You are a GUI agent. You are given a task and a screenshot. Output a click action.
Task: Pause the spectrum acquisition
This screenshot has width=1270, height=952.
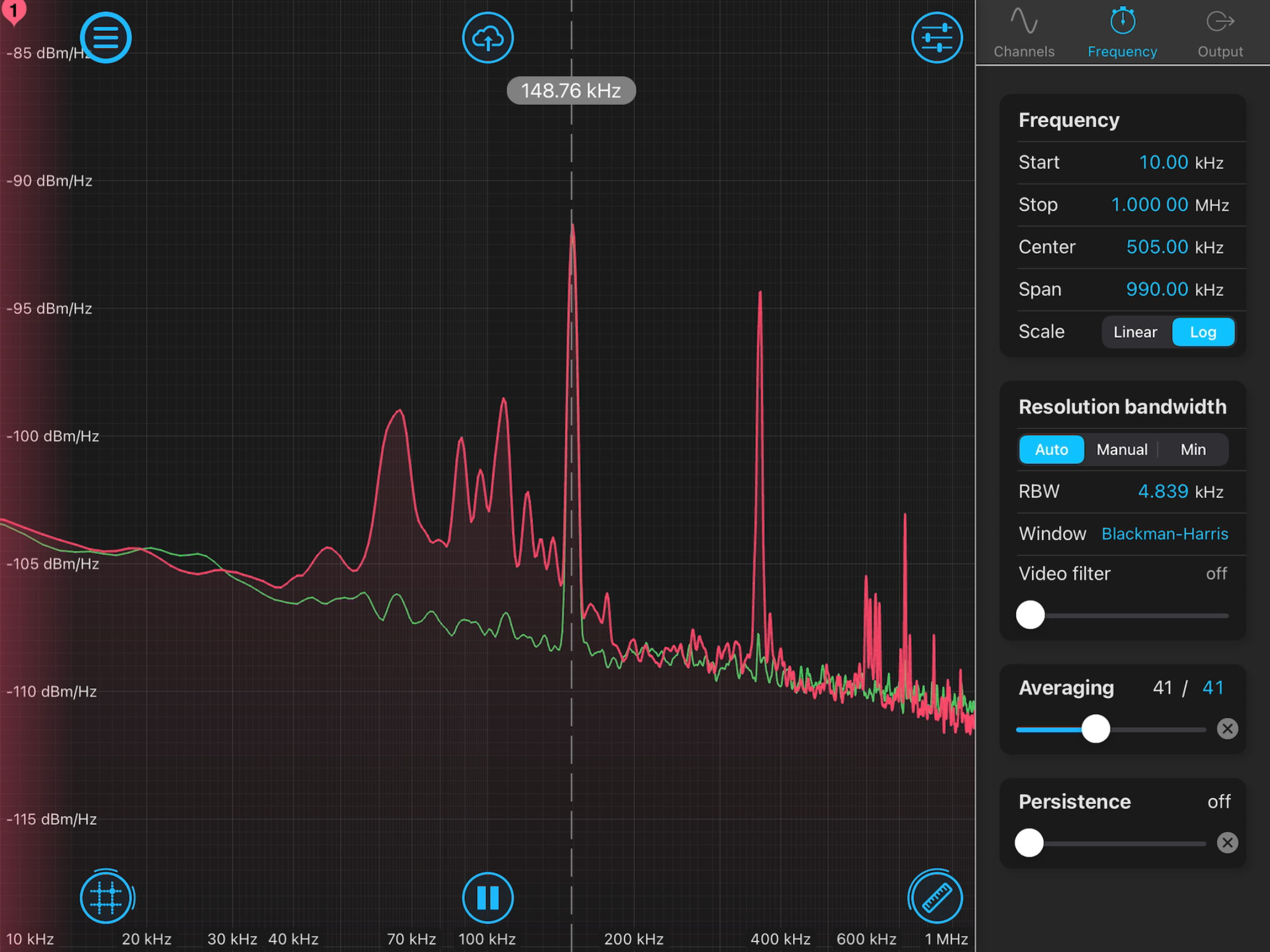click(487, 898)
